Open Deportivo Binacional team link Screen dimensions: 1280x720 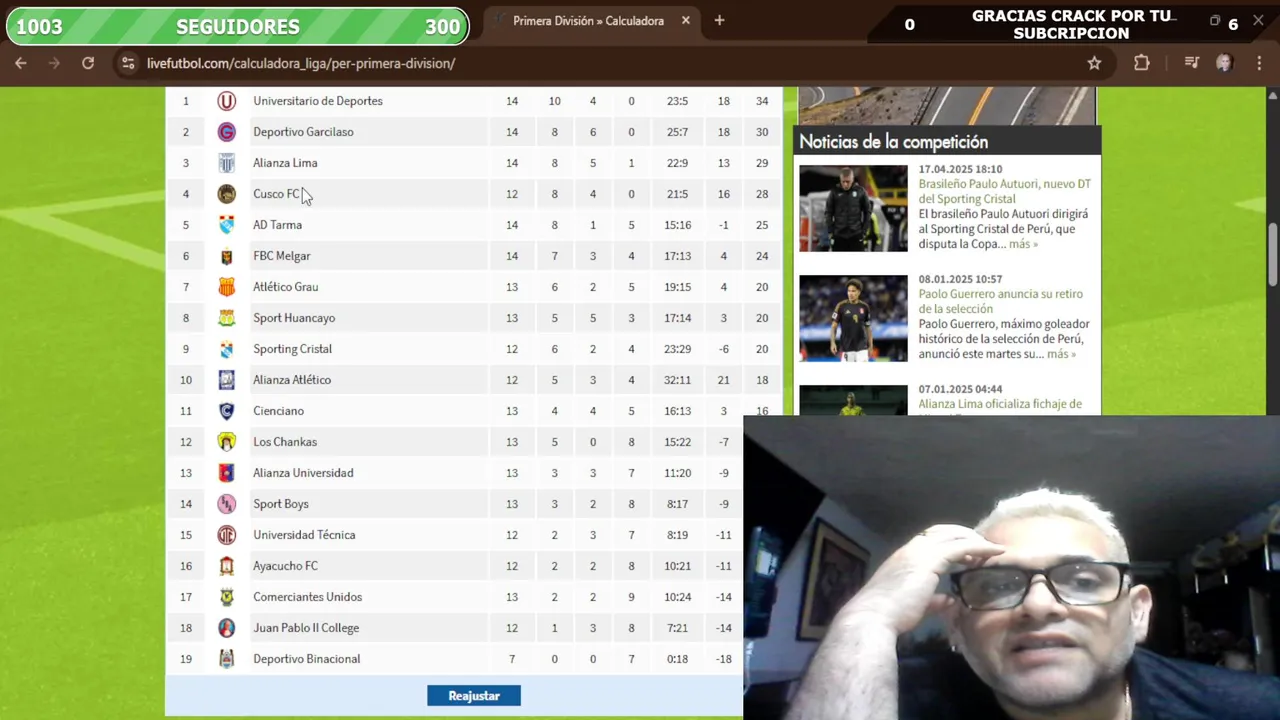pos(306,659)
